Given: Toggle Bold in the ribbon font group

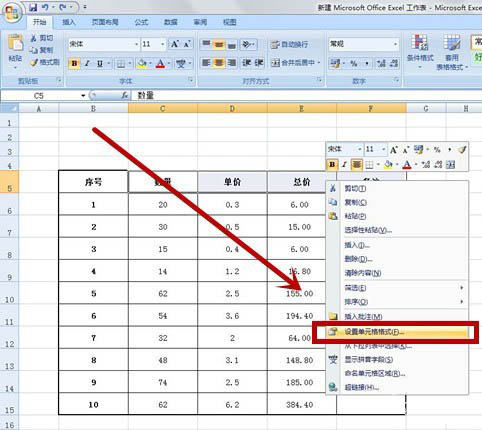Looking at the screenshot, I should point(74,63).
